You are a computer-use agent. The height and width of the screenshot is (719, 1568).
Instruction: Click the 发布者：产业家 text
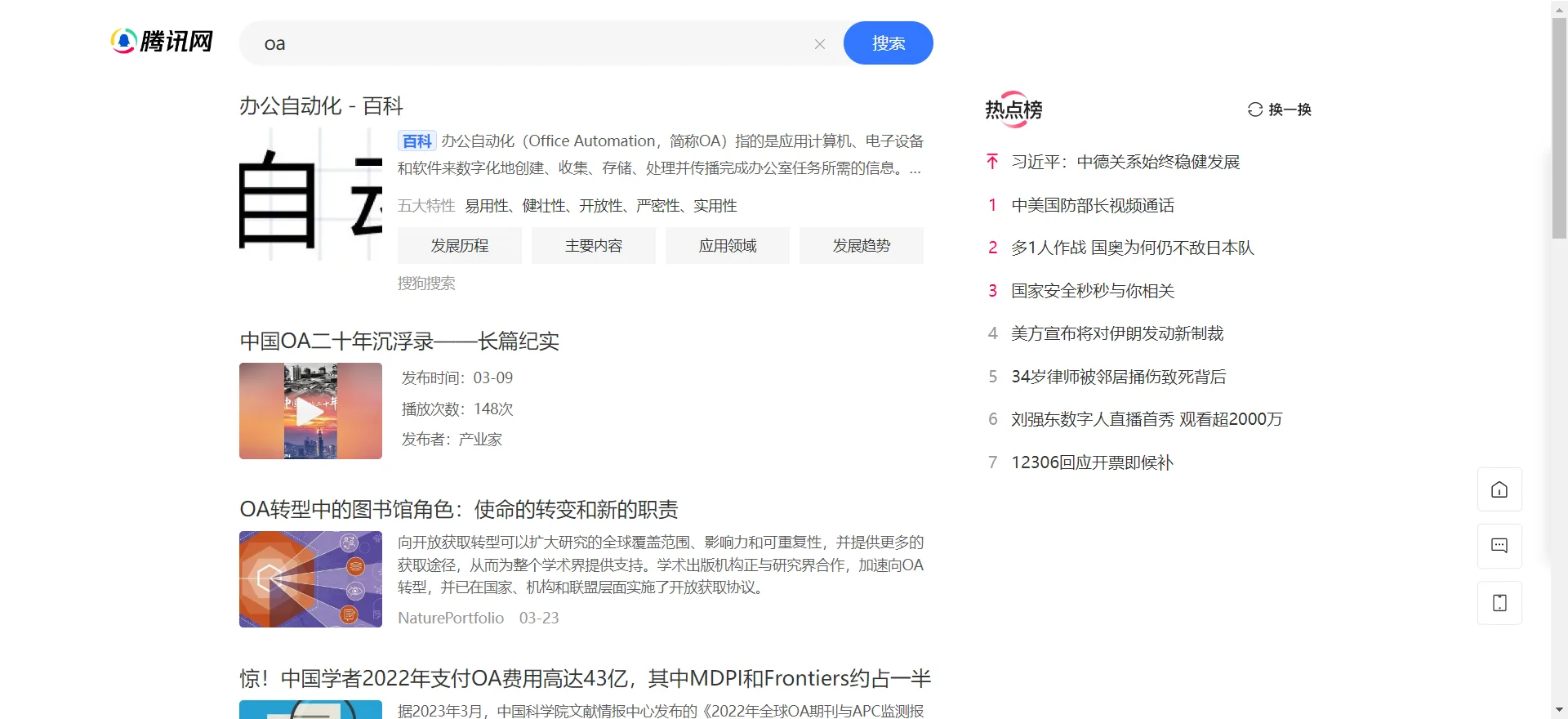coord(452,440)
